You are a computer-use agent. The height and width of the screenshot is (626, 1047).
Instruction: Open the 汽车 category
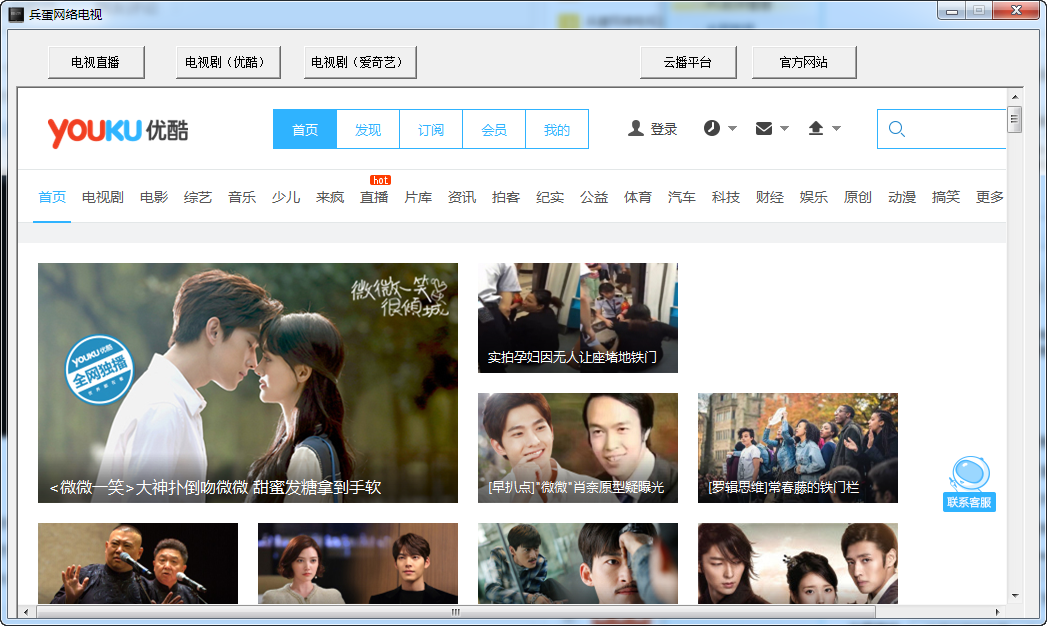pyautogui.click(x=682, y=197)
